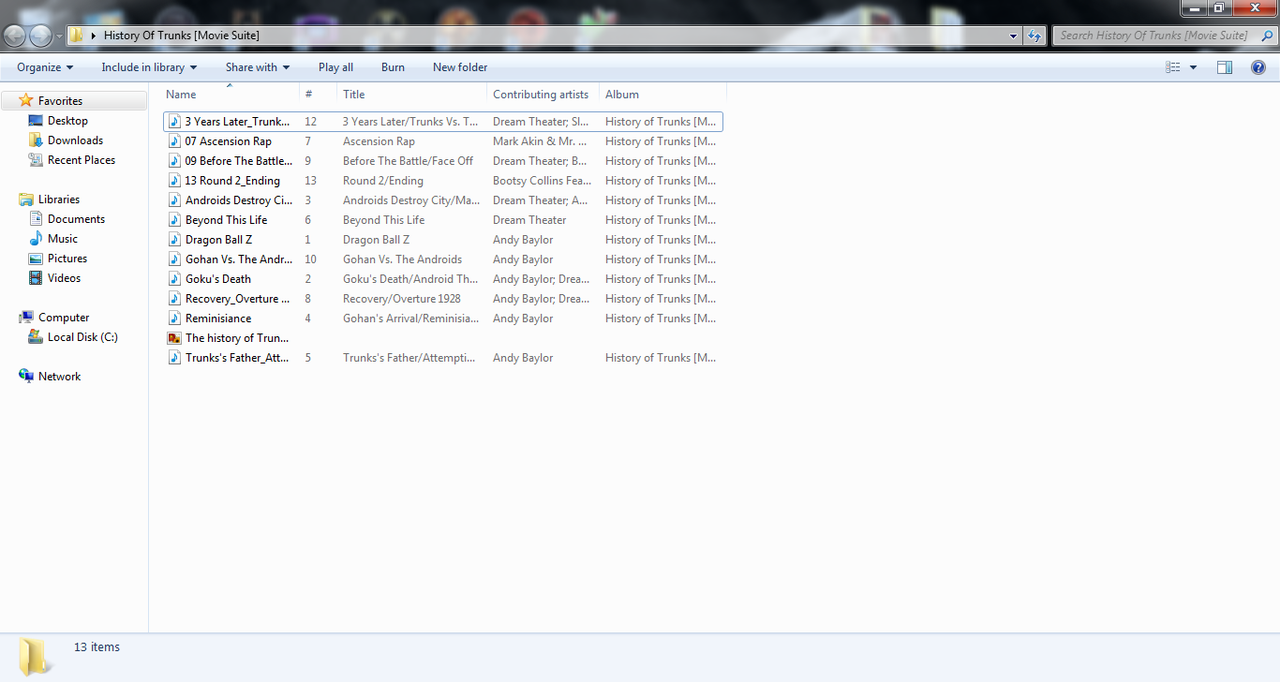Click the Videos library icon
The width and height of the screenshot is (1280, 682).
click(36, 278)
